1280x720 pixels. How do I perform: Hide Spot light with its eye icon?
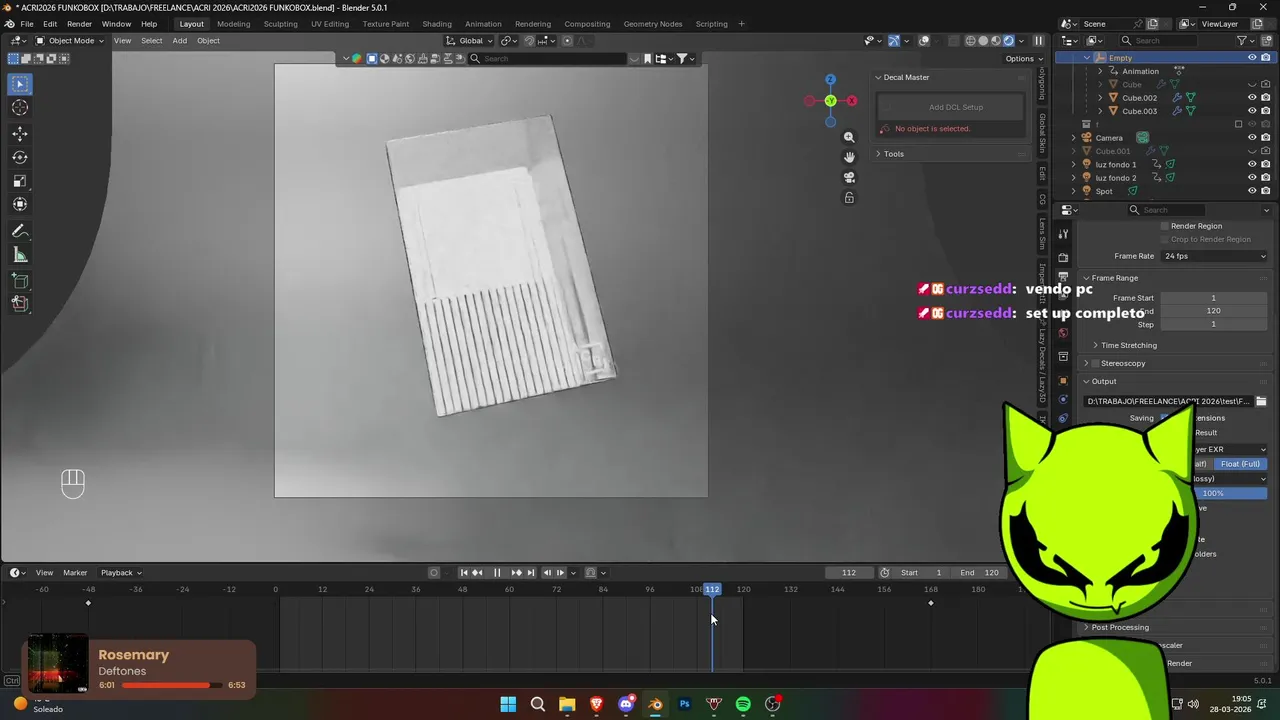tap(1251, 191)
